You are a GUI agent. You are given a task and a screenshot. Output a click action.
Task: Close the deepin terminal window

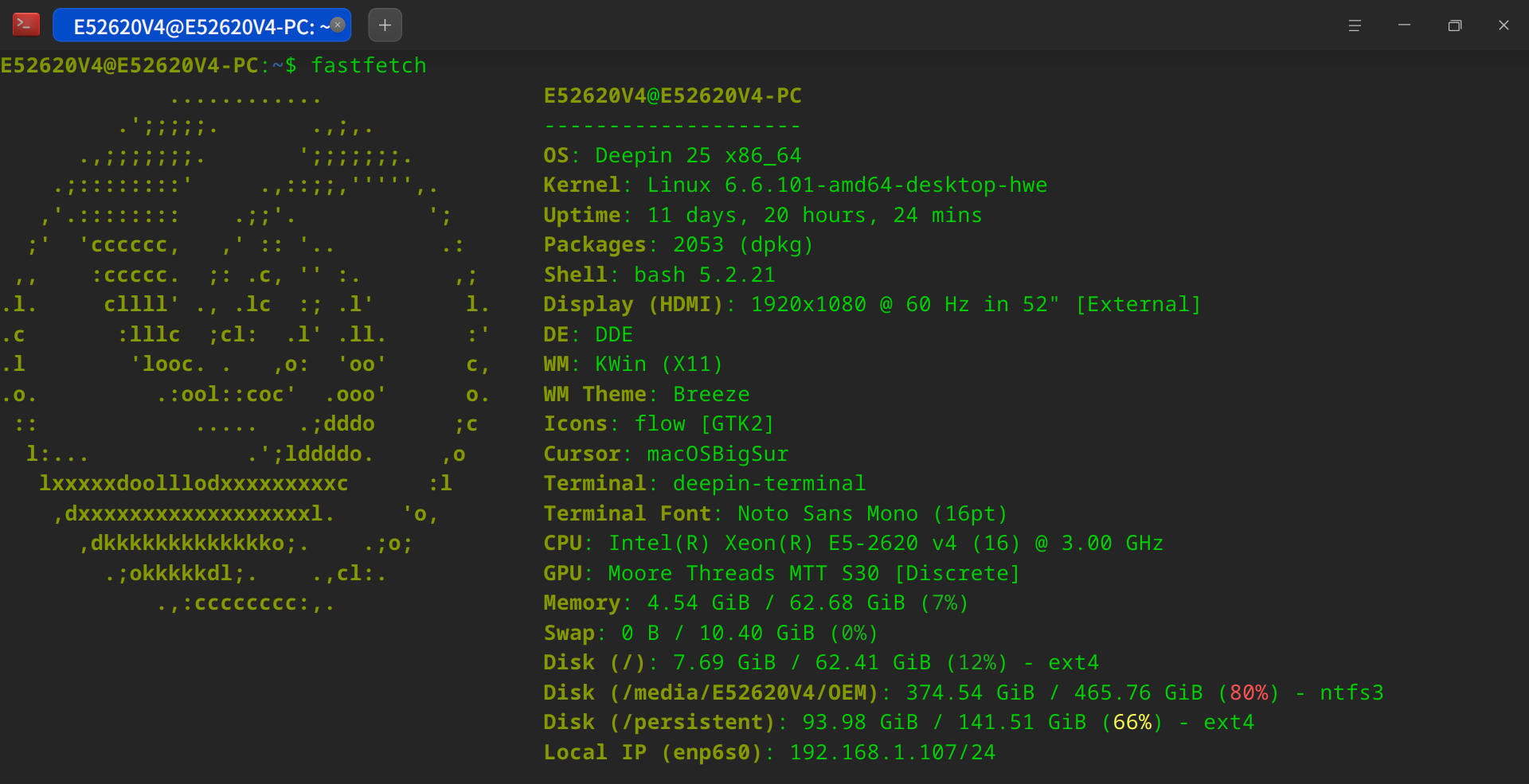click(x=1504, y=25)
